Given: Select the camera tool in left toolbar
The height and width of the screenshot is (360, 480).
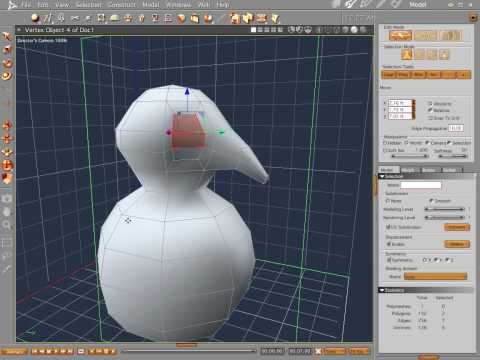Looking at the screenshot, I should click(x=7, y=199).
